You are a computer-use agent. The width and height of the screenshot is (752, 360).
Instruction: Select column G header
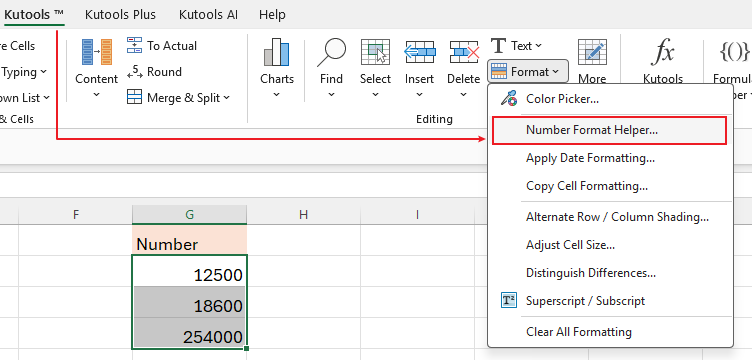coord(189,215)
